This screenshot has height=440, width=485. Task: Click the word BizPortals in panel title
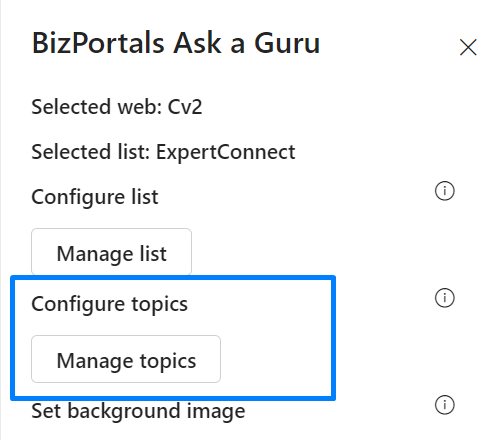pos(98,43)
